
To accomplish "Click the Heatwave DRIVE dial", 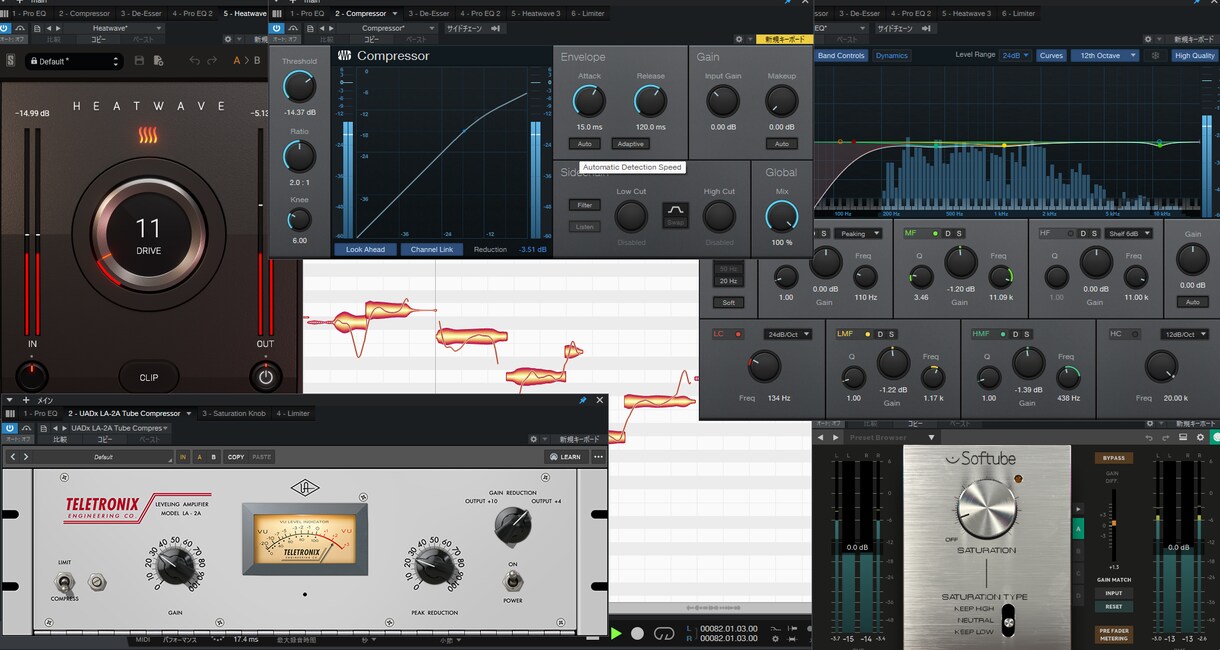I will (148, 235).
